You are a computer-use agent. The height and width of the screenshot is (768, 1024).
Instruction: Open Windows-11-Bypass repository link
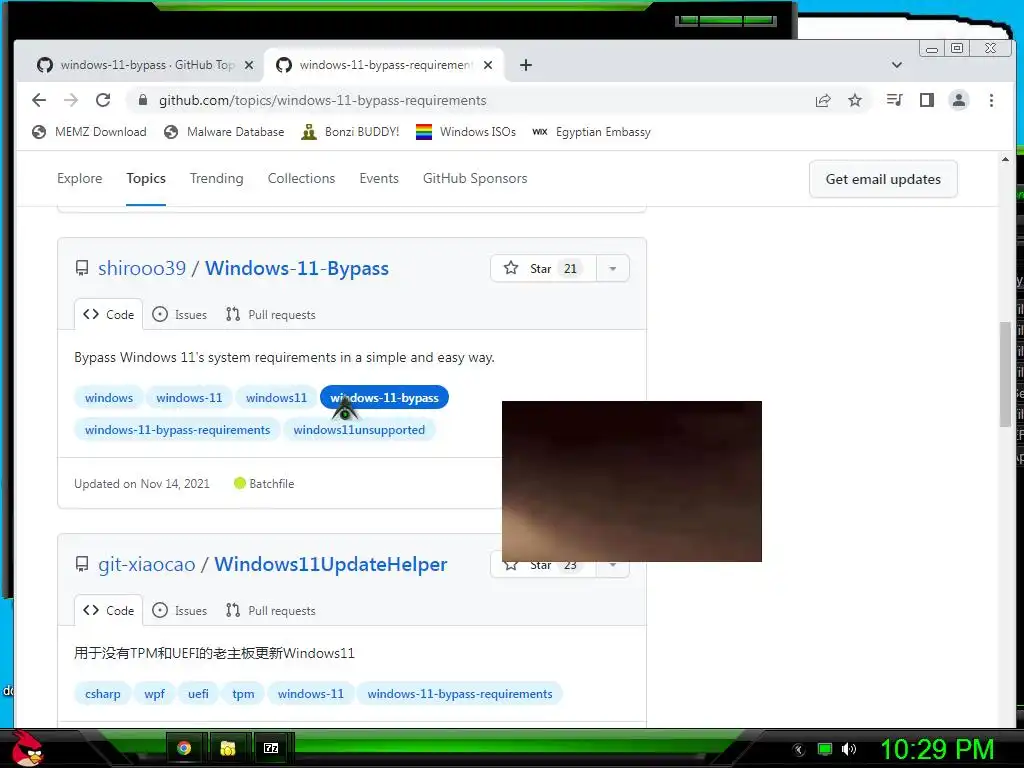point(297,268)
